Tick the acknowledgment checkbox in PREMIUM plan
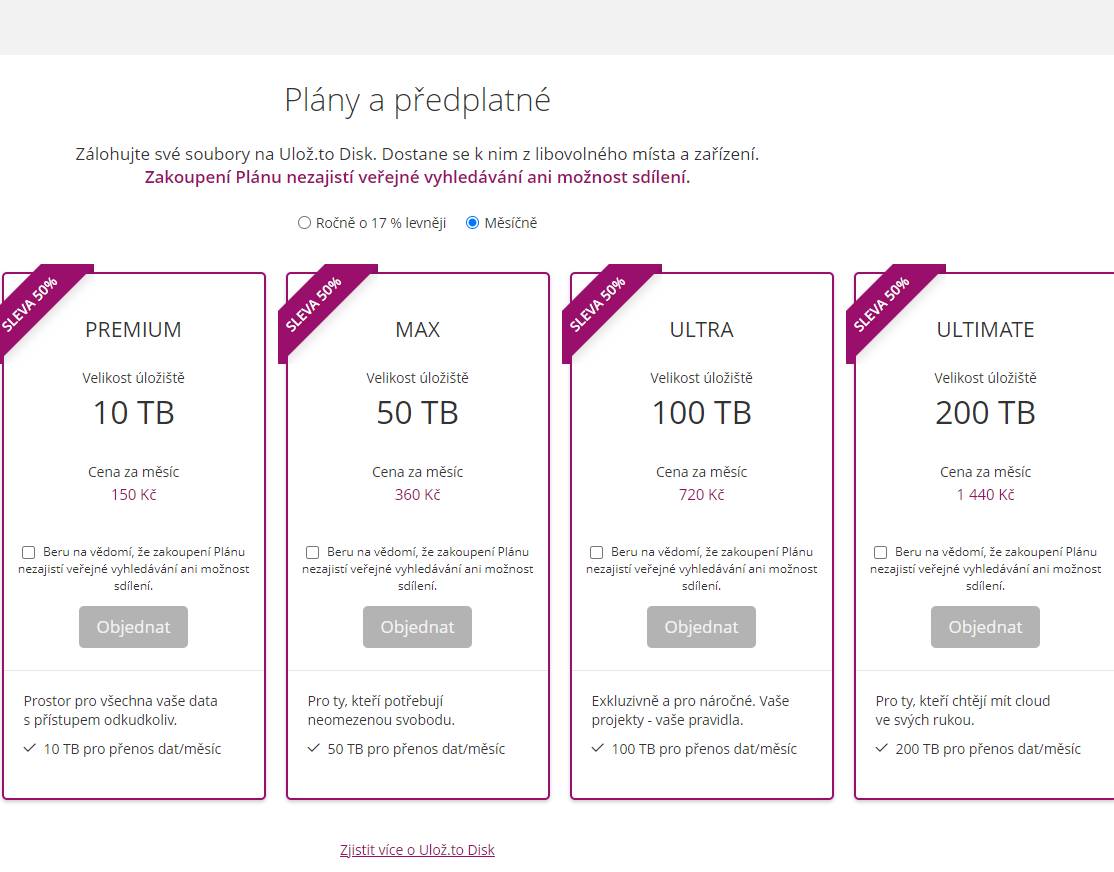The image size is (1114, 872). point(28,552)
